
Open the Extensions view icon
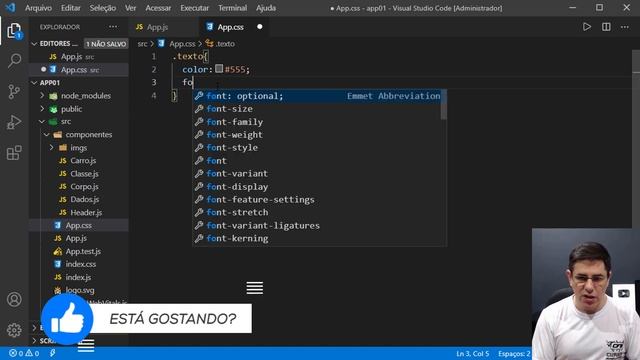tap(14, 153)
